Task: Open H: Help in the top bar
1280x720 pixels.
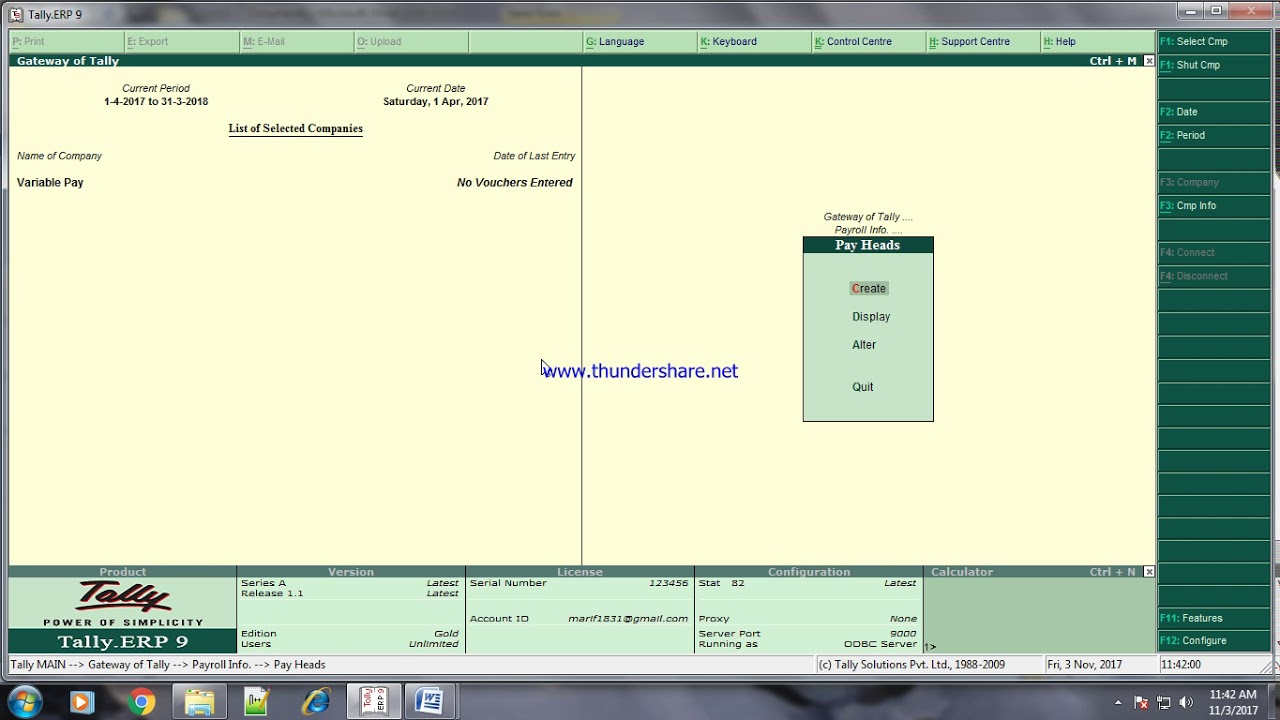Action: [1097, 42]
